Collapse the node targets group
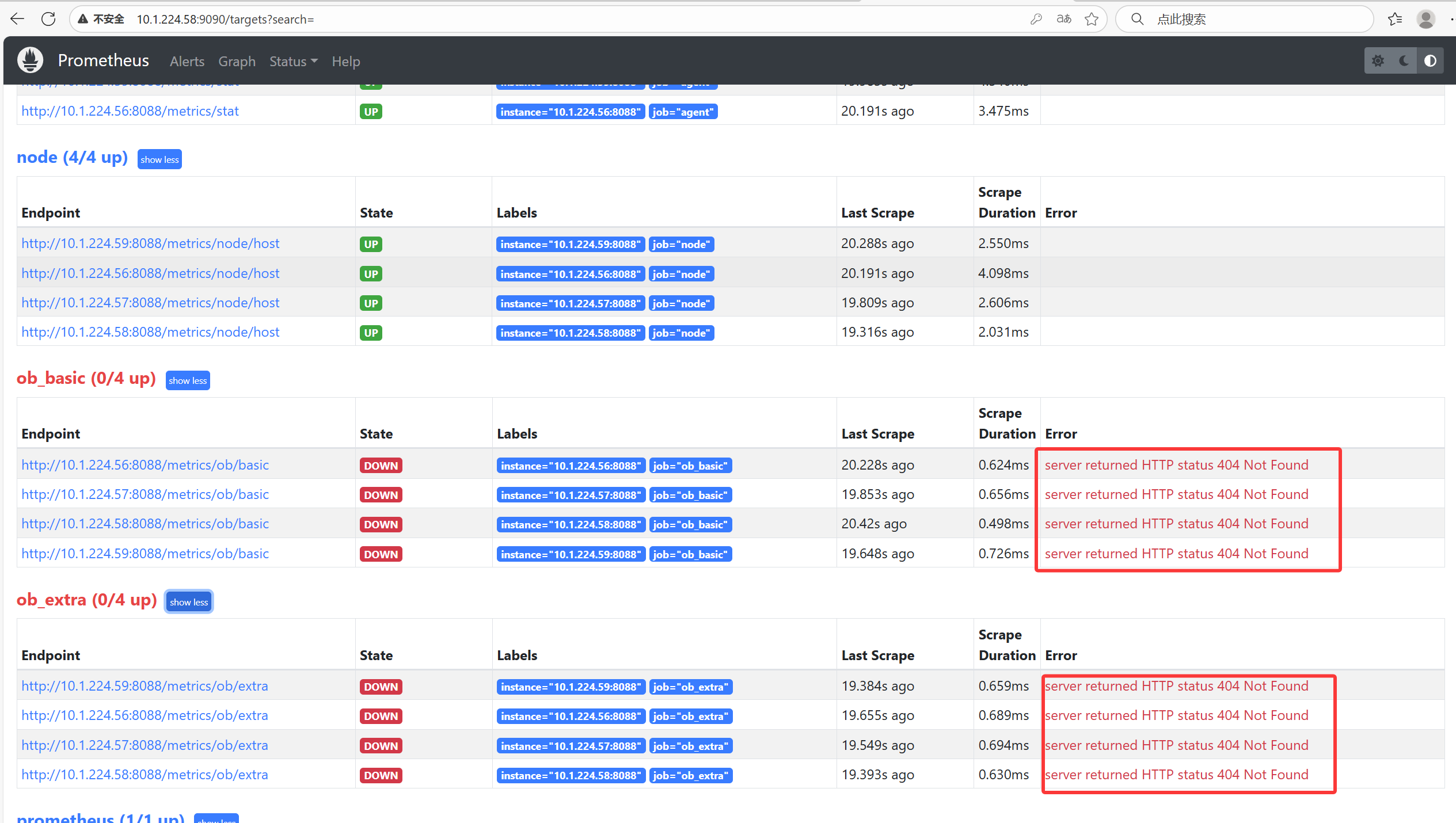This screenshot has width=1456, height=823. point(159,159)
